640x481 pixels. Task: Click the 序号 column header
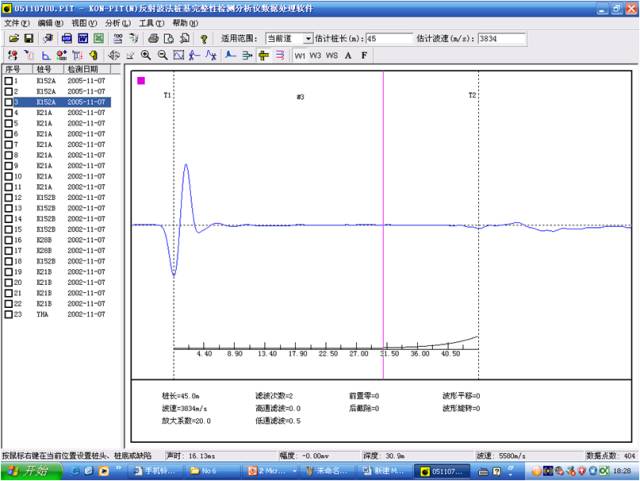[x=17, y=69]
